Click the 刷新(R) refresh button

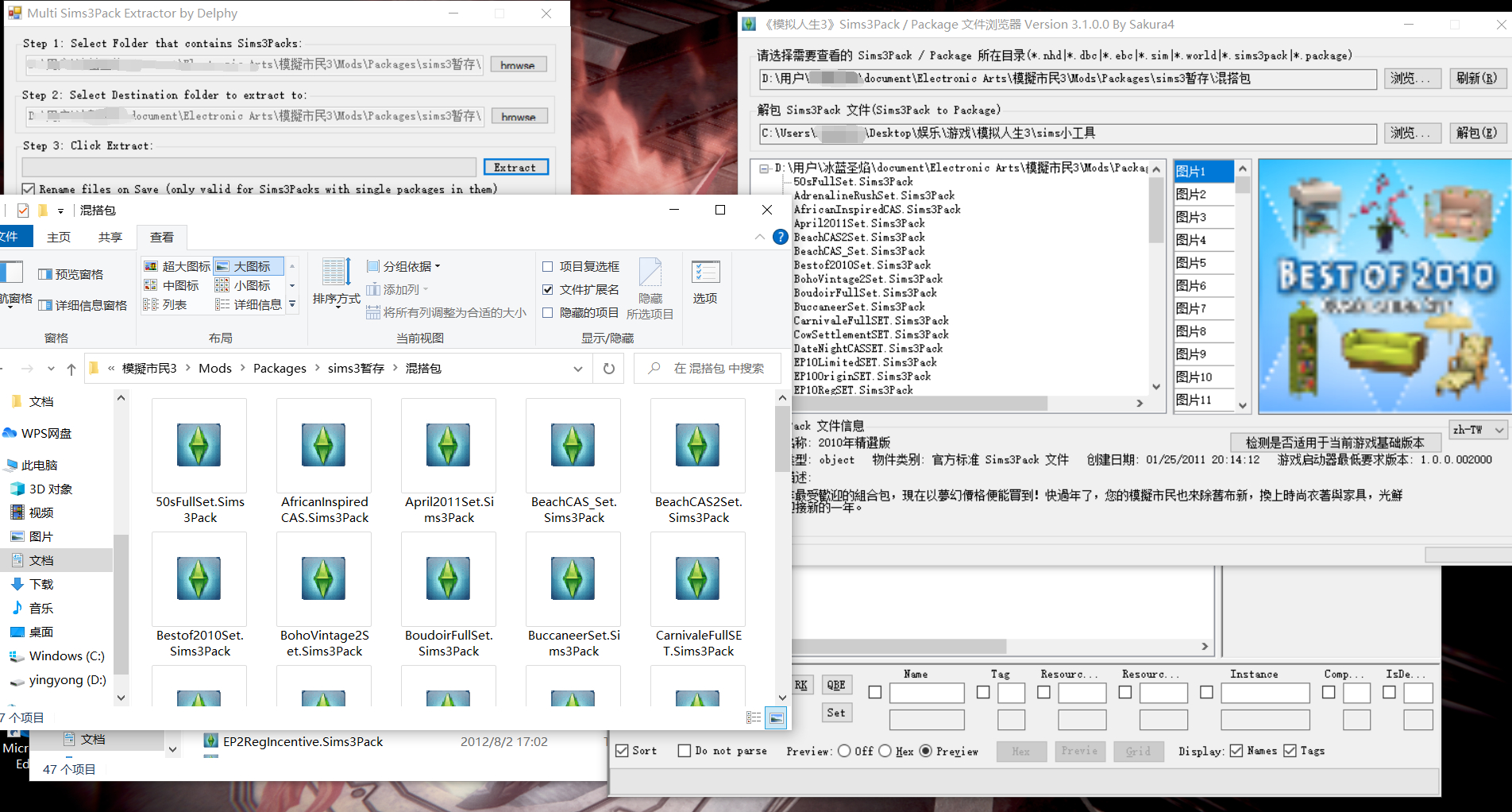point(1476,79)
